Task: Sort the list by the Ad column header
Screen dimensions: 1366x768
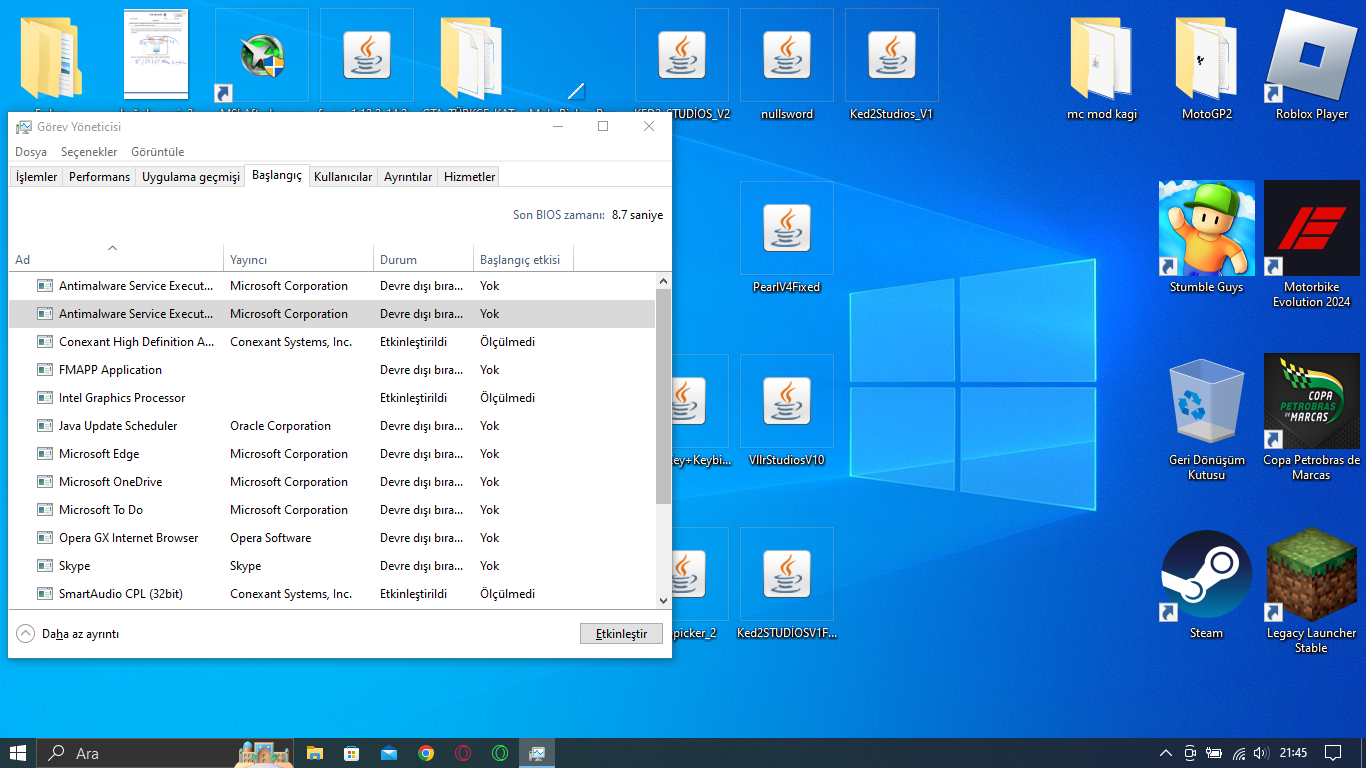Action: pyautogui.click(x=23, y=260)
